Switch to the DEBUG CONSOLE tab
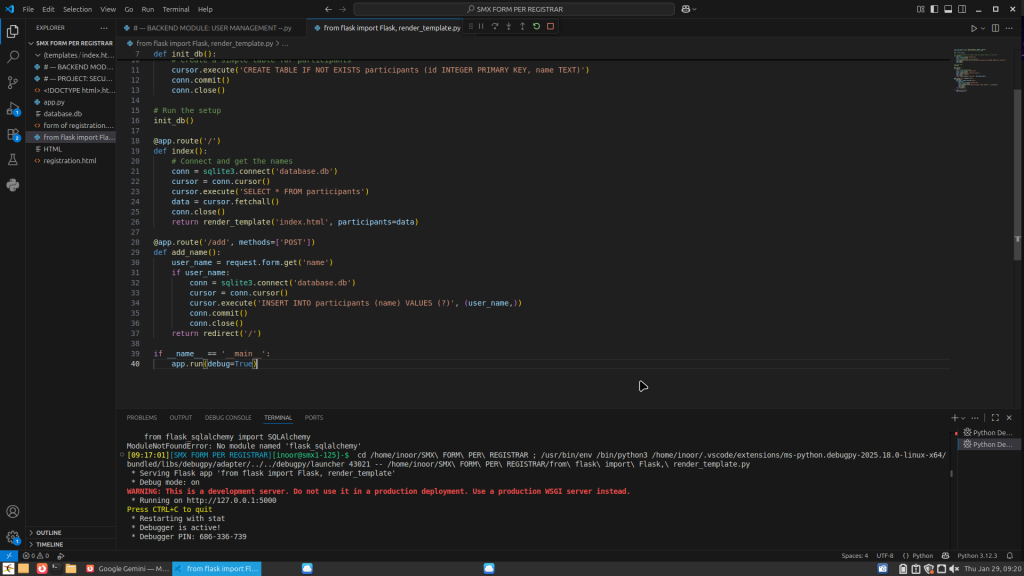The width and height of the screenshot is (1024, 576). [x=228, y=417]
